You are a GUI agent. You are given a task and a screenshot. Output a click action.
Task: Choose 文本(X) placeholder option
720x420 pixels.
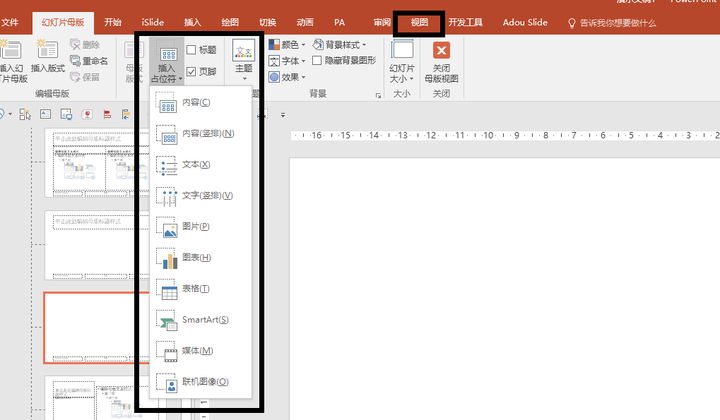point(201,164)
